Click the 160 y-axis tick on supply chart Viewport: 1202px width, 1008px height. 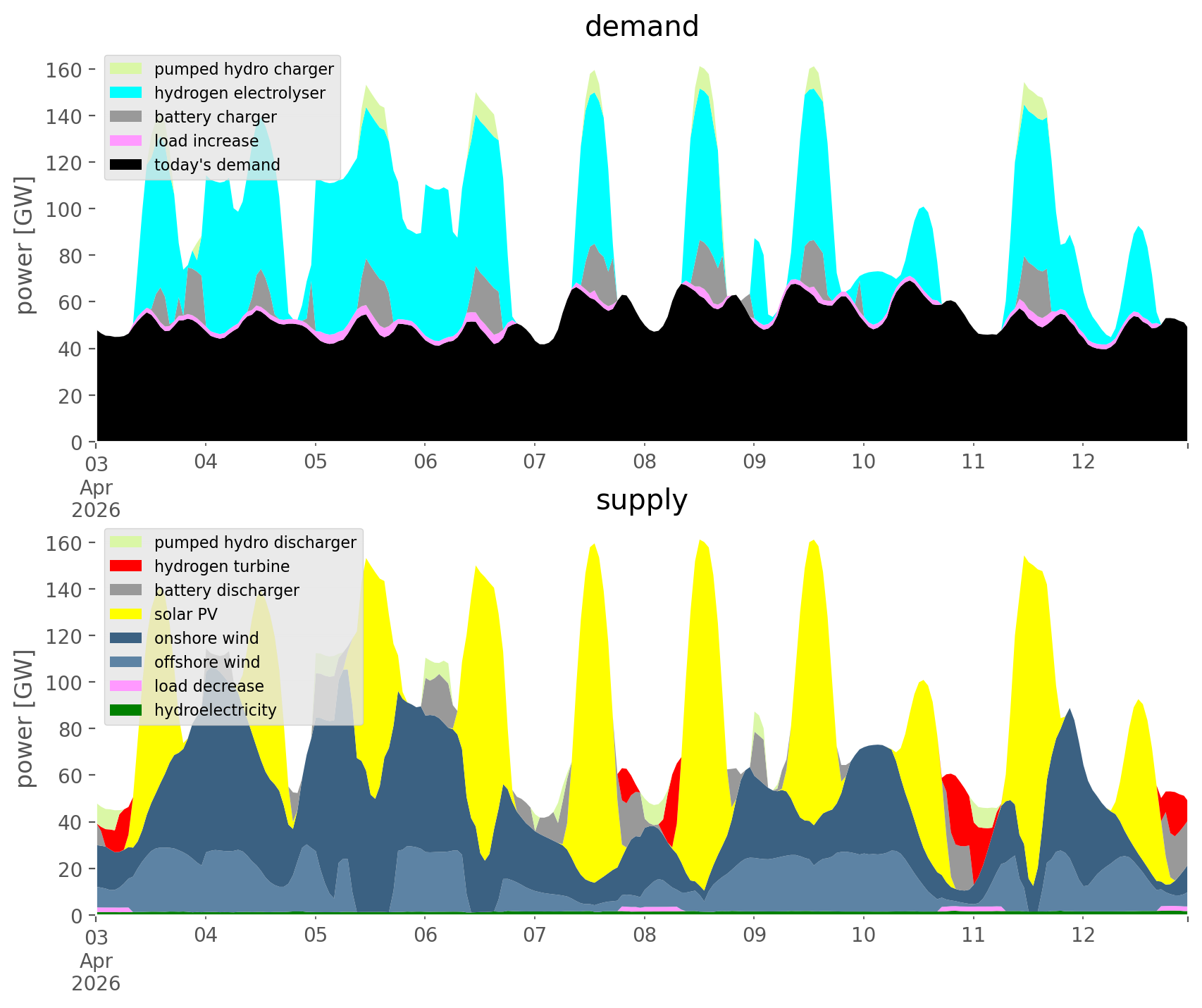pos(65,543)
